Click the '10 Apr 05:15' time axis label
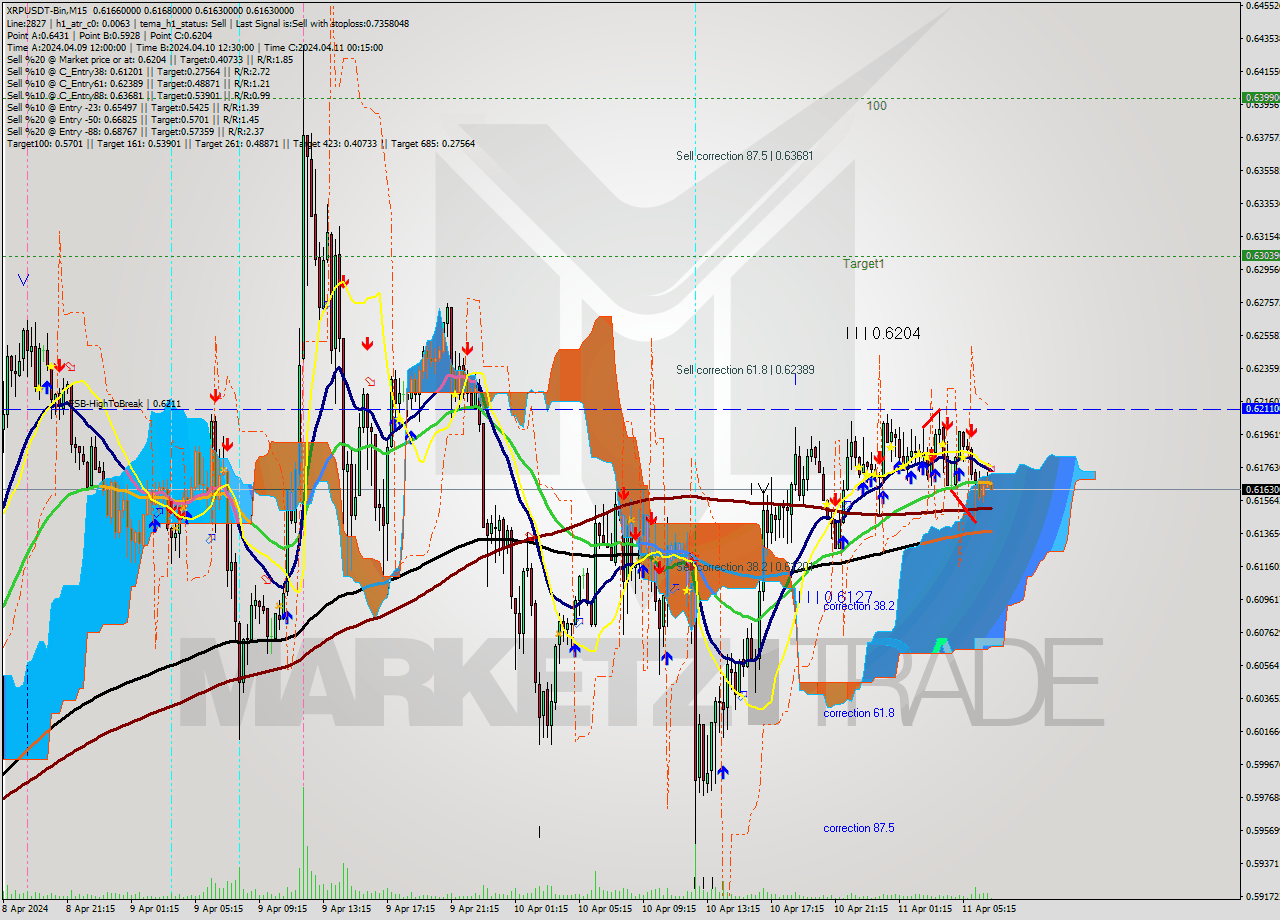Image resolution: width=1280 pixels, height=920 pixels. point(605,909)
